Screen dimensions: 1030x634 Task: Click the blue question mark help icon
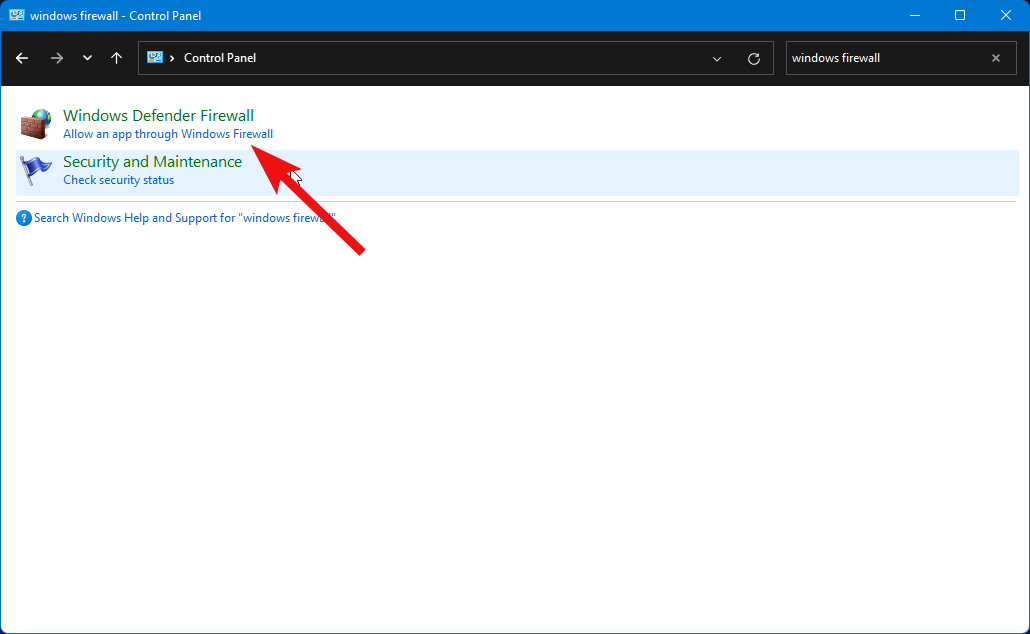[23, 217]
